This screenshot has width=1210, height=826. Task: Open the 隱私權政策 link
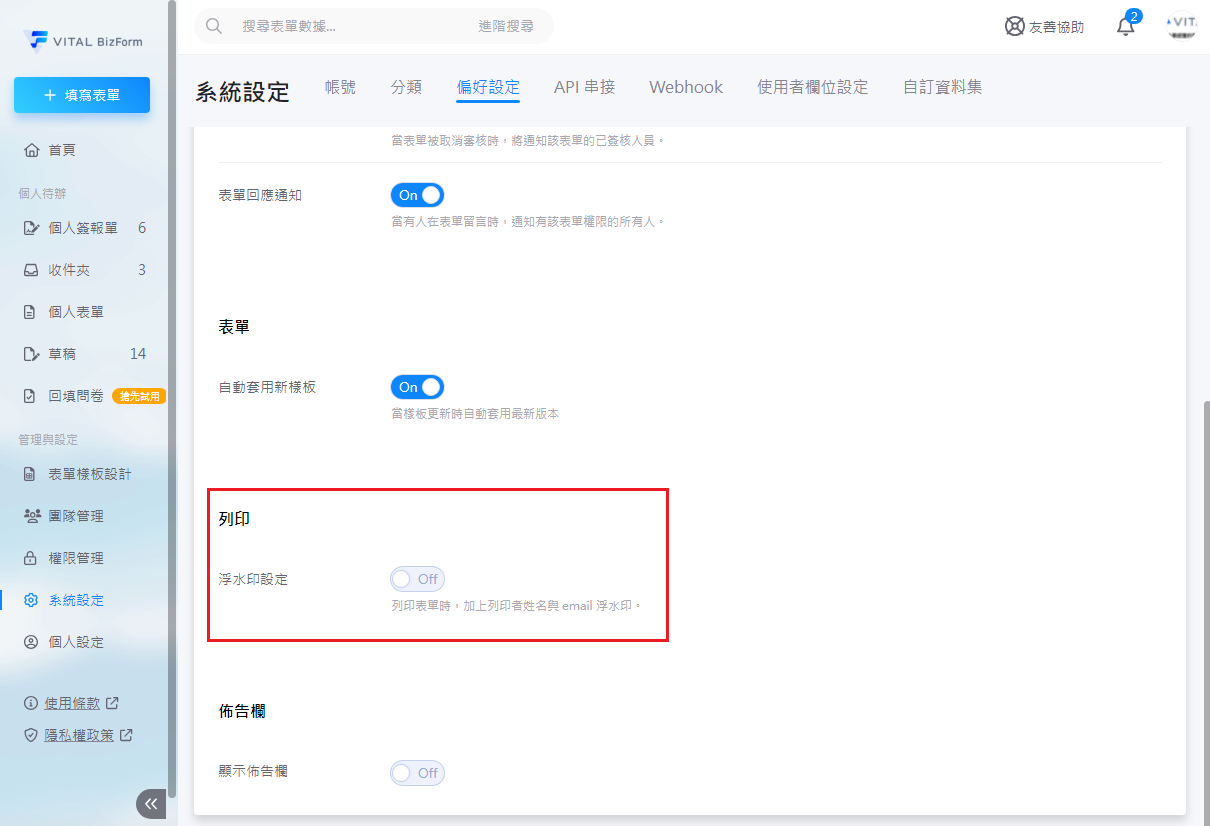[80, 735]
